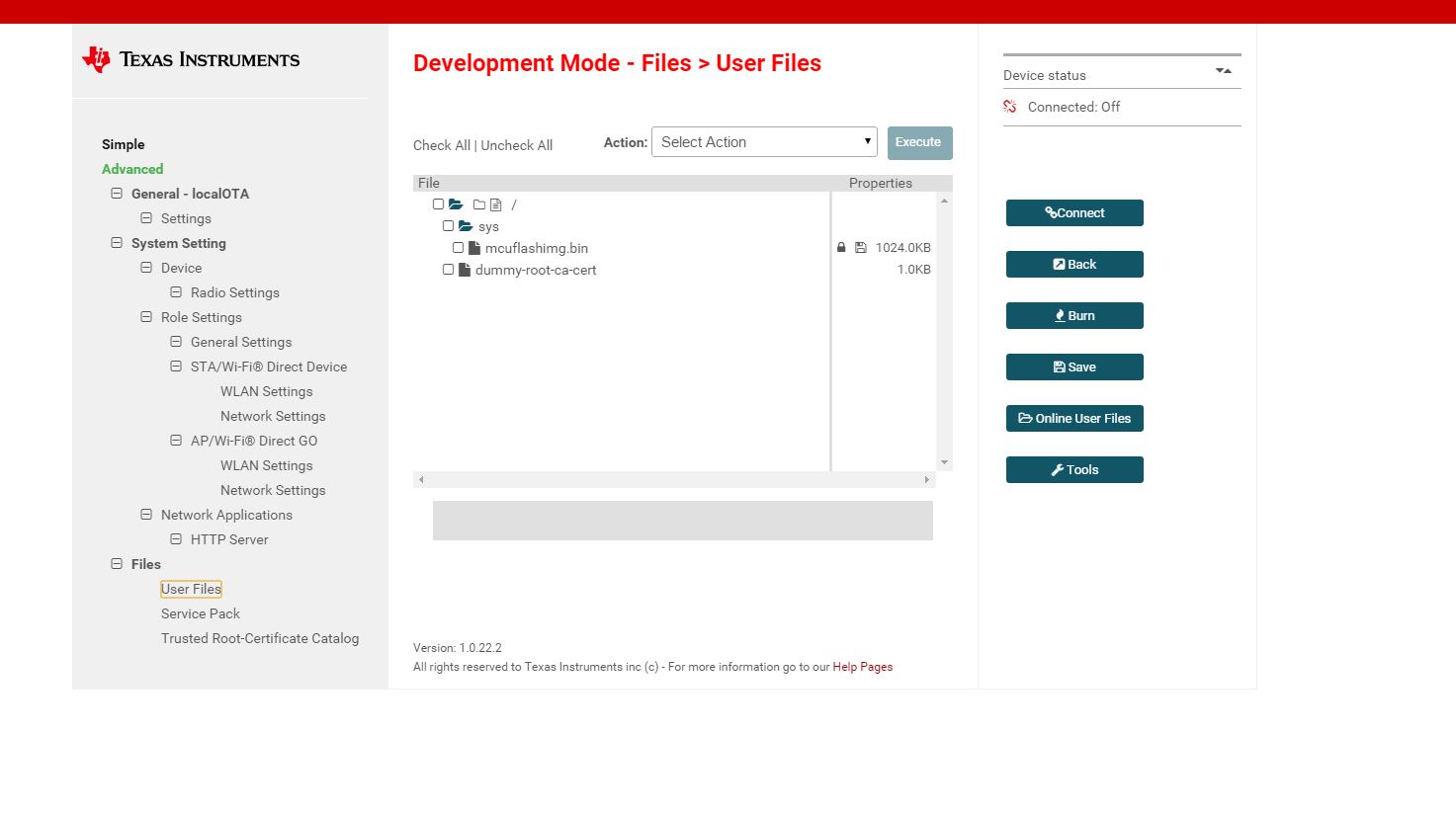Open the Select Action dropdown
Image resolution: width=1456 pixels, height=815 pixels.
764,142
